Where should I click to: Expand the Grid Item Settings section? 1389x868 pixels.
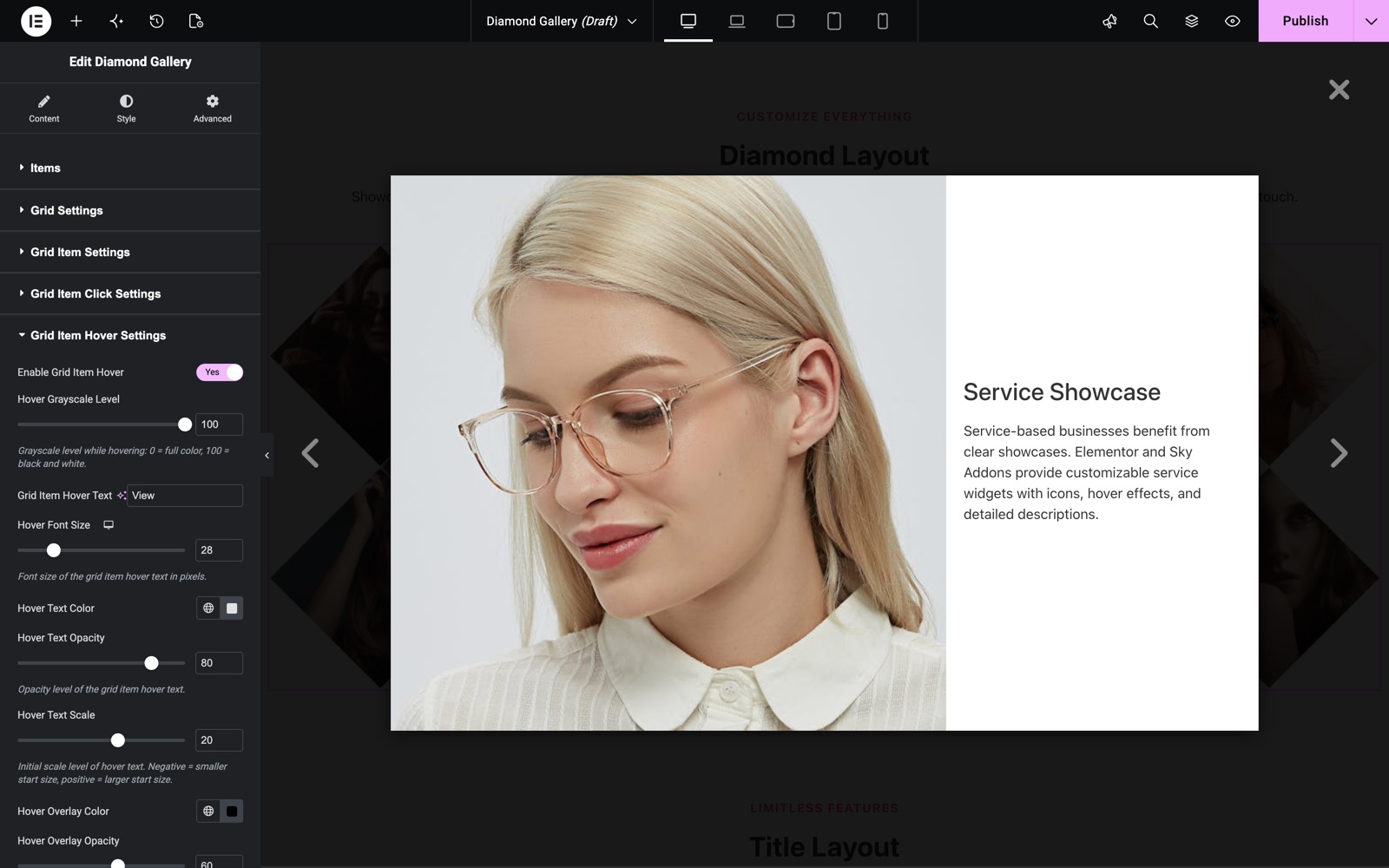(130, 252)
